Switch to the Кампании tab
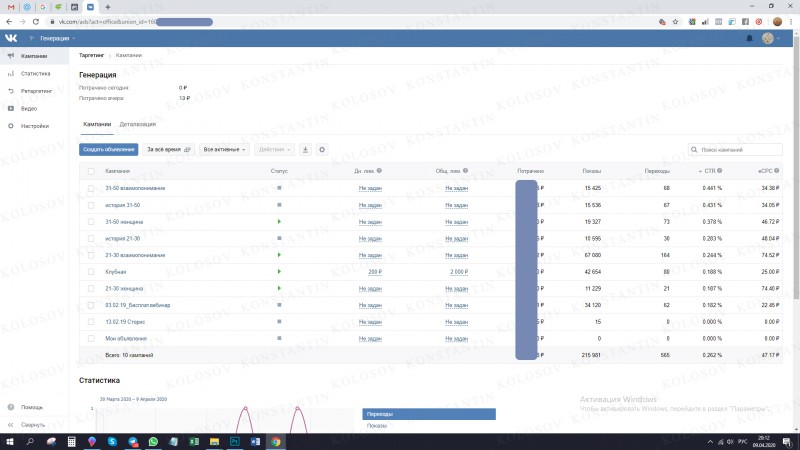800x450 pixels. (x=97, y=124)
